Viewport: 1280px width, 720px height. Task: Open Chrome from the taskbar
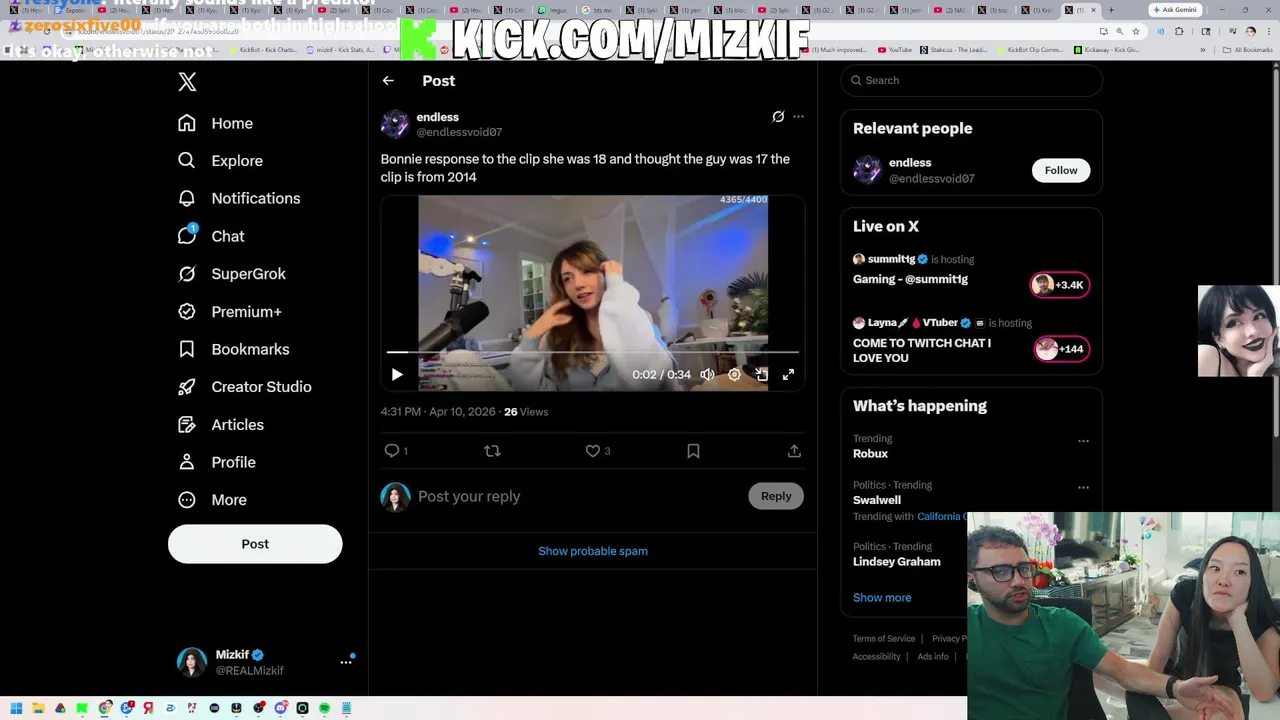click(105, 708)
